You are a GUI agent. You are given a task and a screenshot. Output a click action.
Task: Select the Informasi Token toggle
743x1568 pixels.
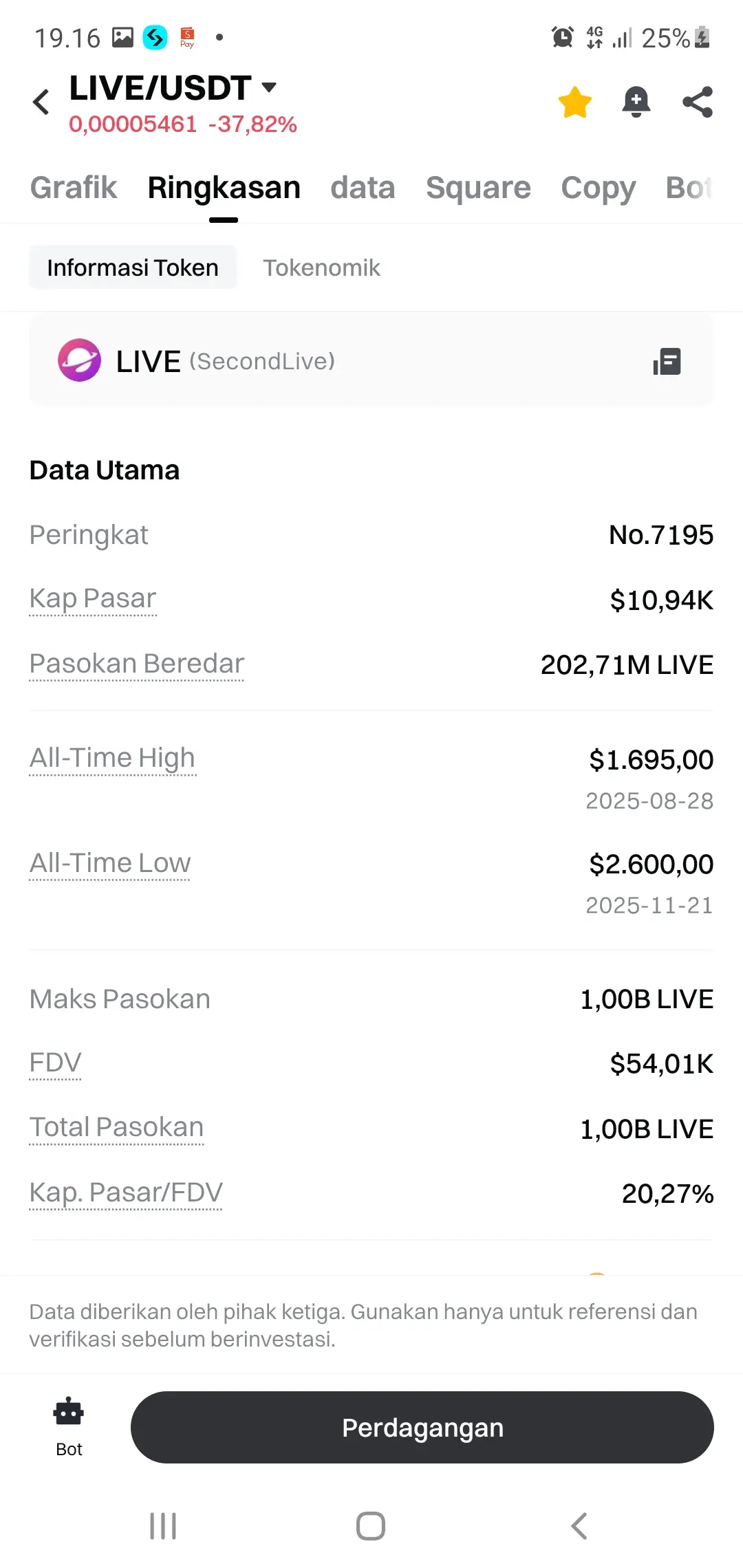click(133, 268)
